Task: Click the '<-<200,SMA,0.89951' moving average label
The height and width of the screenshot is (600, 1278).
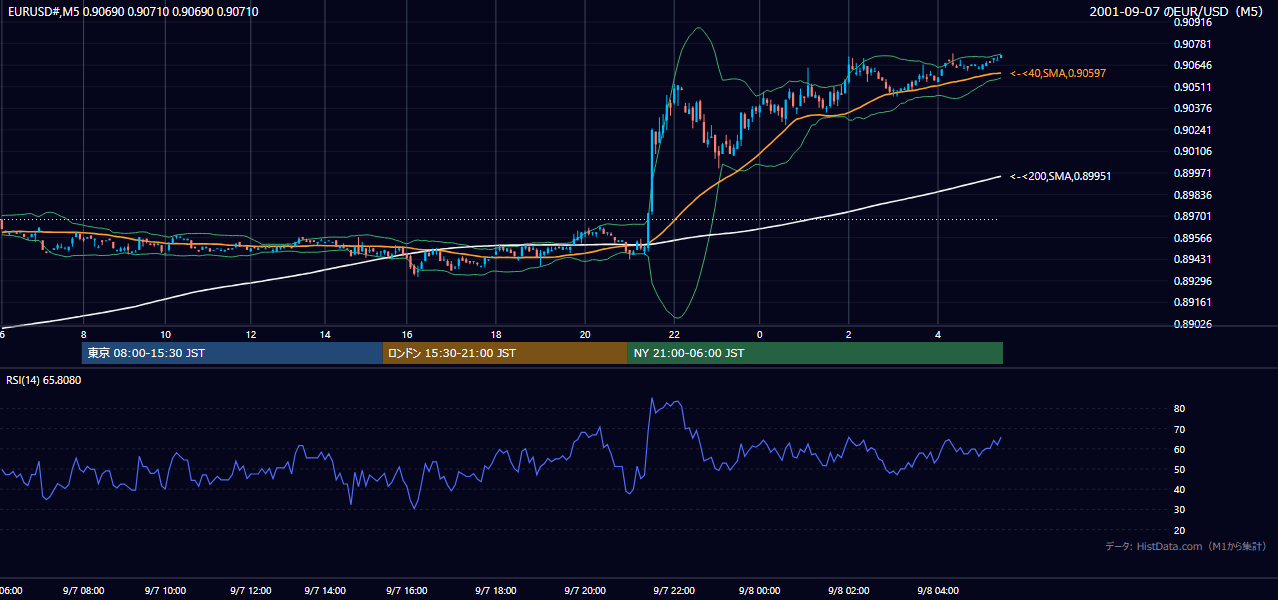Action: tap(1060, 176)
